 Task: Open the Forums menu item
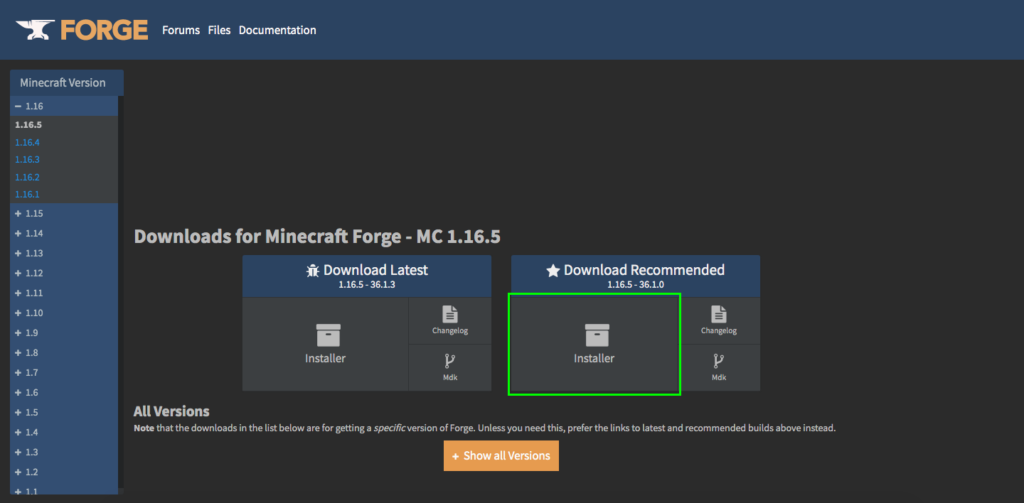pyautogui.click(x=181, y=30)
